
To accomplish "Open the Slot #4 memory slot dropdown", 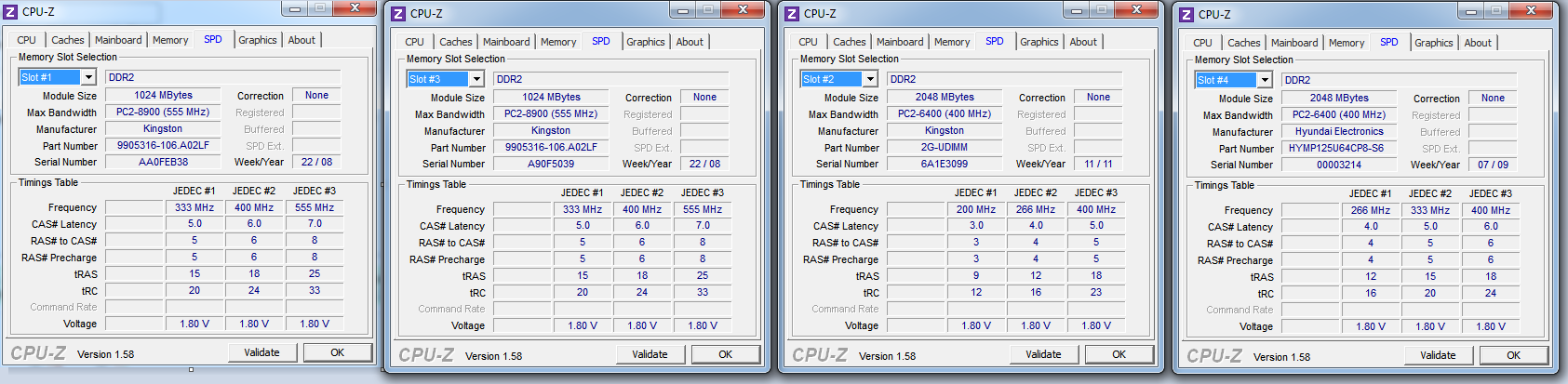I will [x=1264, y=80].
